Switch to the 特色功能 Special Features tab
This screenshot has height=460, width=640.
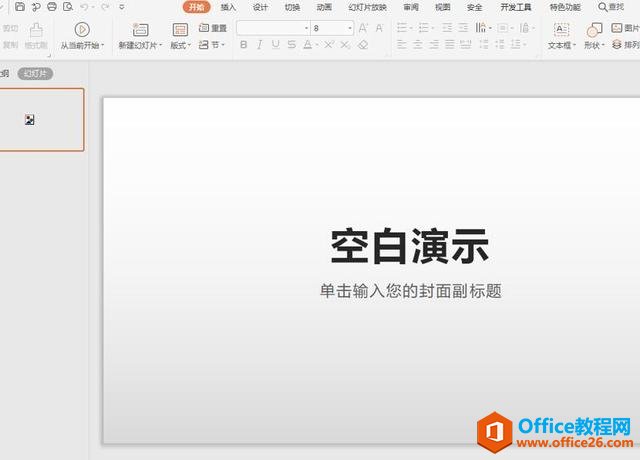tap(565, 7)
